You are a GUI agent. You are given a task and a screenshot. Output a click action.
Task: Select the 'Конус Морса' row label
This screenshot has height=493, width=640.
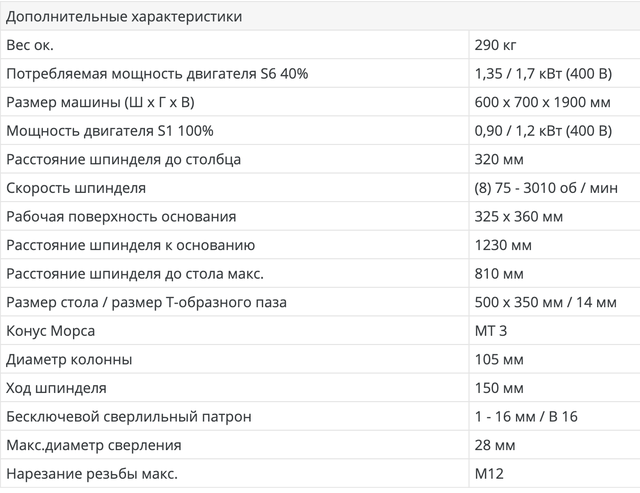[52, 331]
